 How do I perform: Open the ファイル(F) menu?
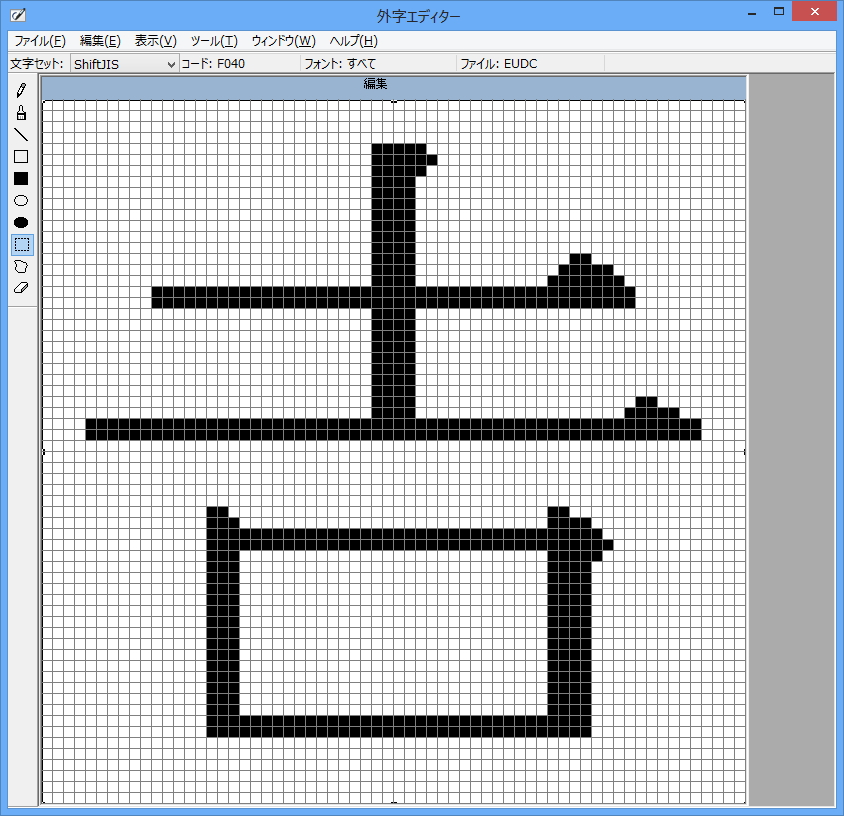point(40,41)
